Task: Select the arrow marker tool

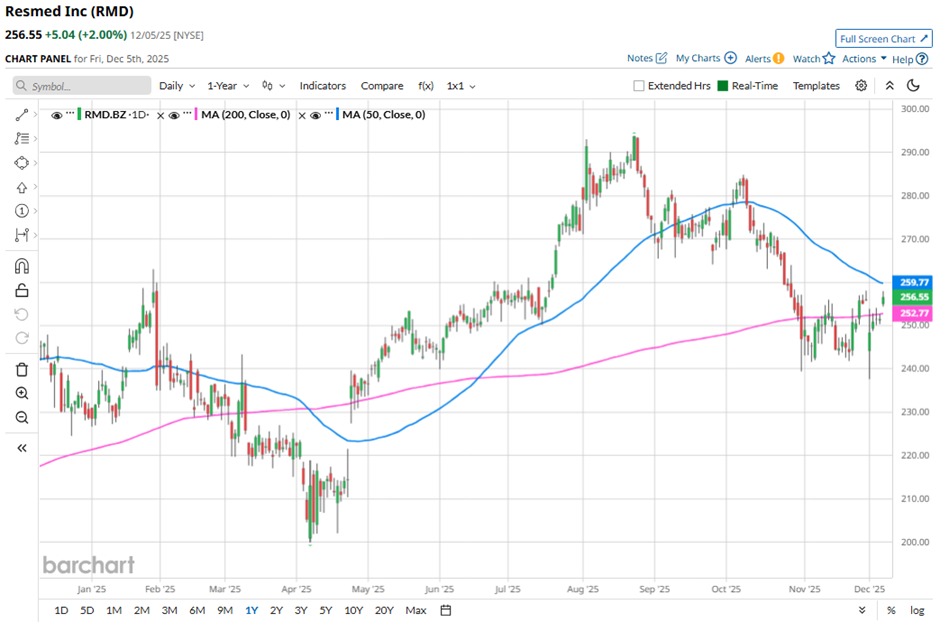Action: (x=22, y=187)
